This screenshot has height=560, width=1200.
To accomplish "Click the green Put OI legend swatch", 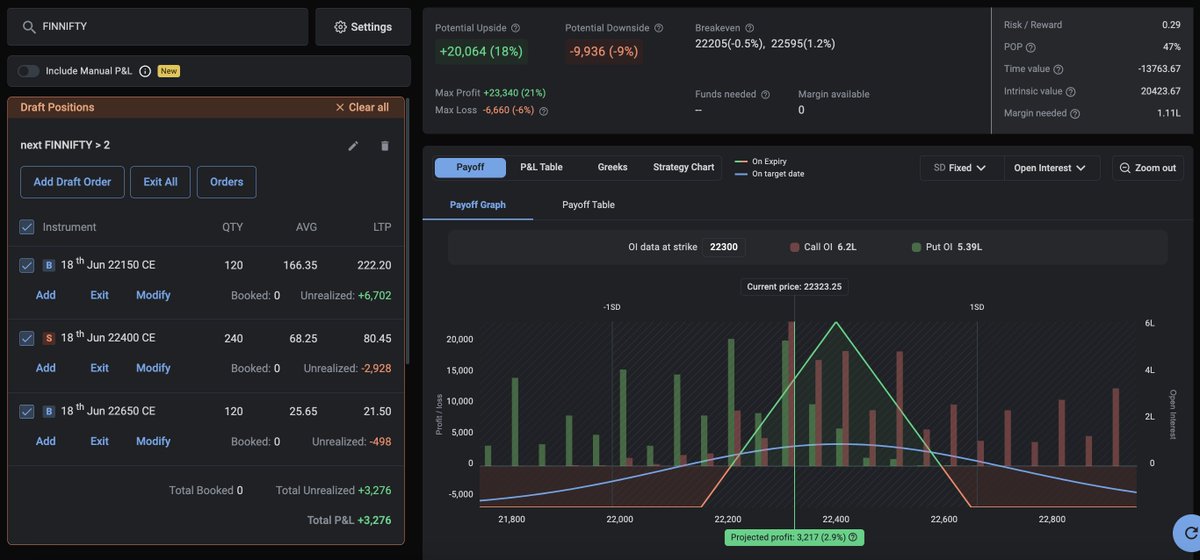I will click(x=917, y=247).
